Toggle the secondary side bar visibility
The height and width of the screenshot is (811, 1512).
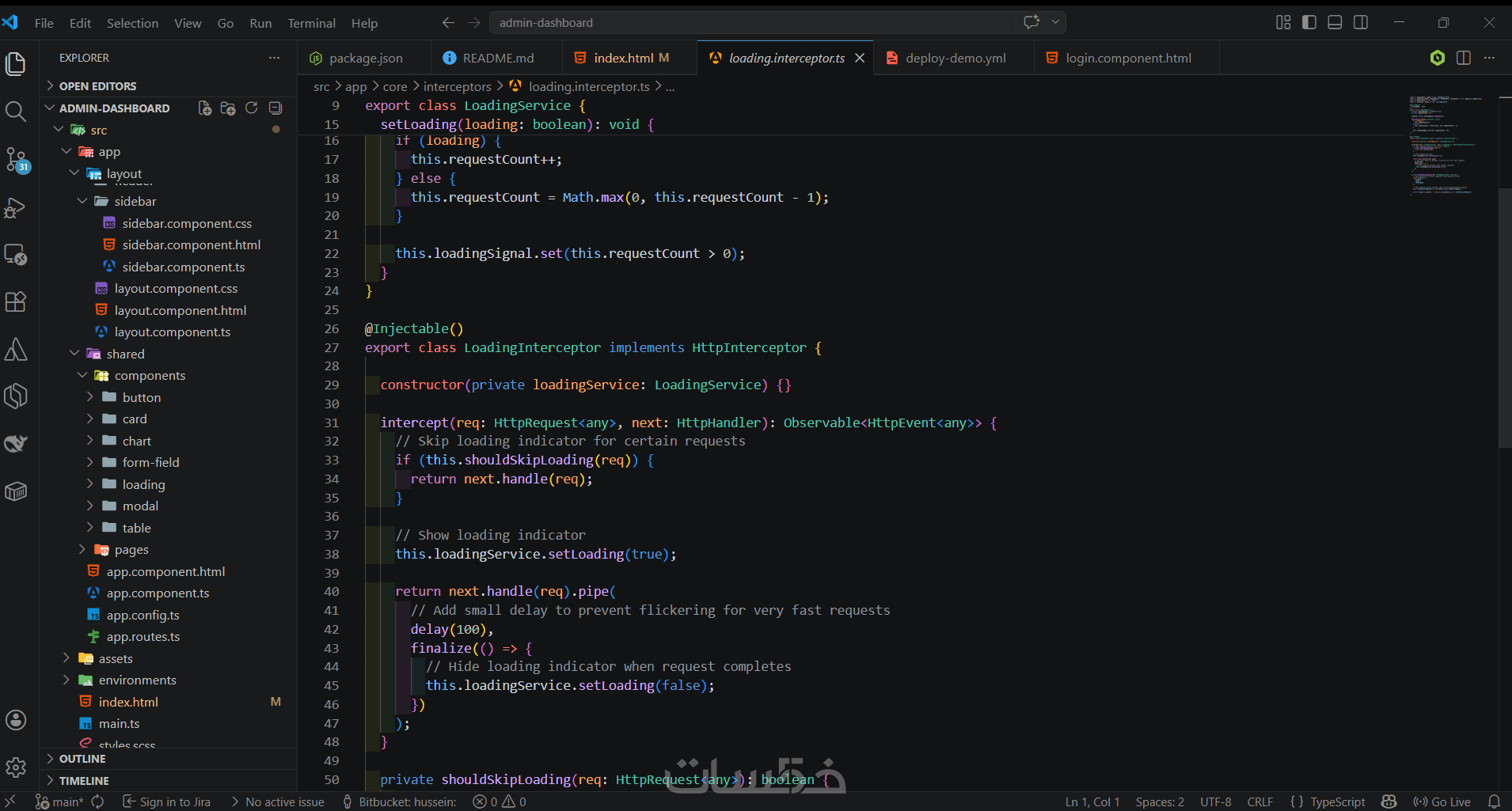coord(1361,23)
